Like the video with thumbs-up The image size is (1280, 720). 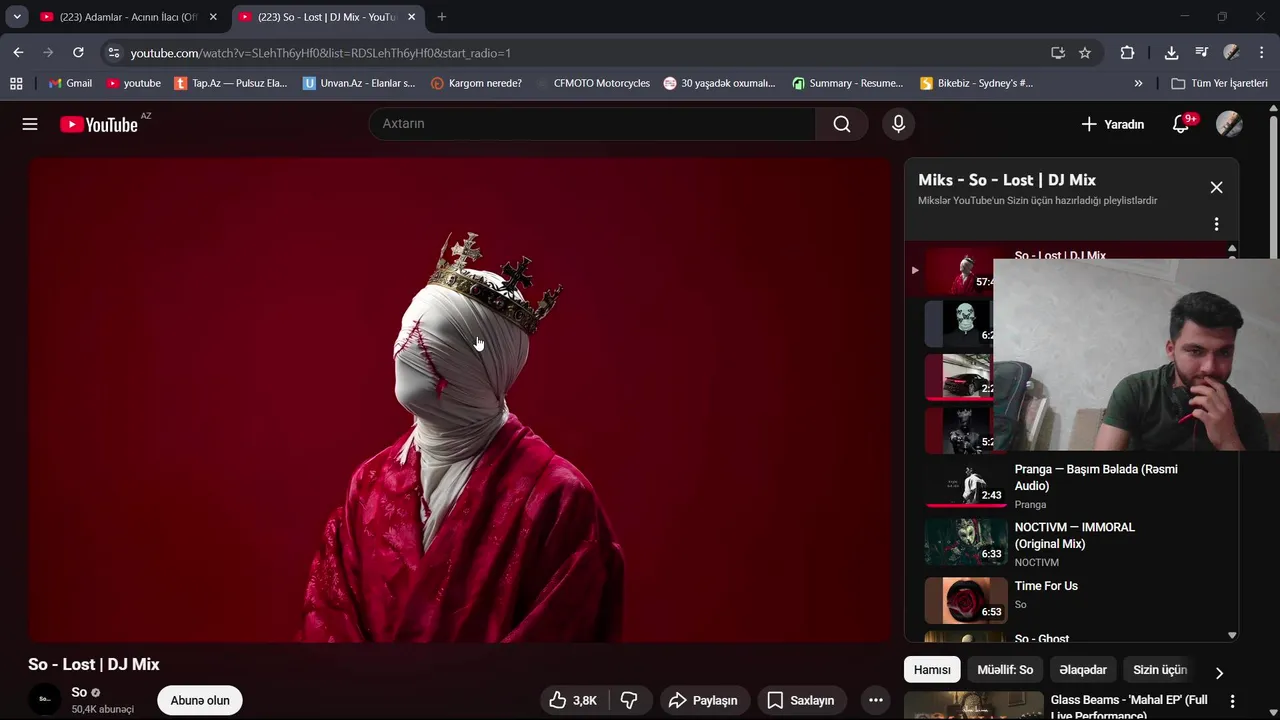(573, 700)
